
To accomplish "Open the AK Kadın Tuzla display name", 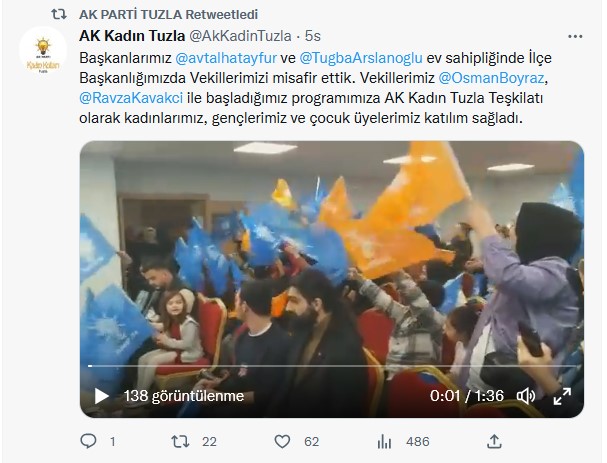I will (132, 36).
